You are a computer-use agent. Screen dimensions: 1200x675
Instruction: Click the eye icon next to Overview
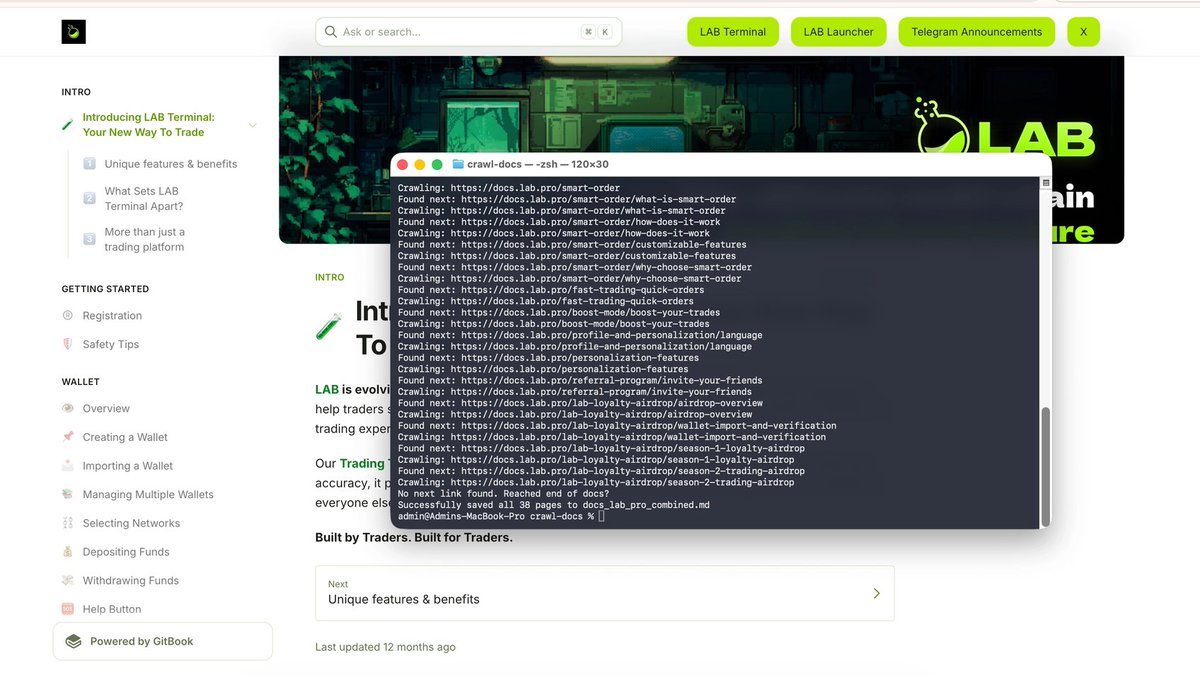[68, 408]
